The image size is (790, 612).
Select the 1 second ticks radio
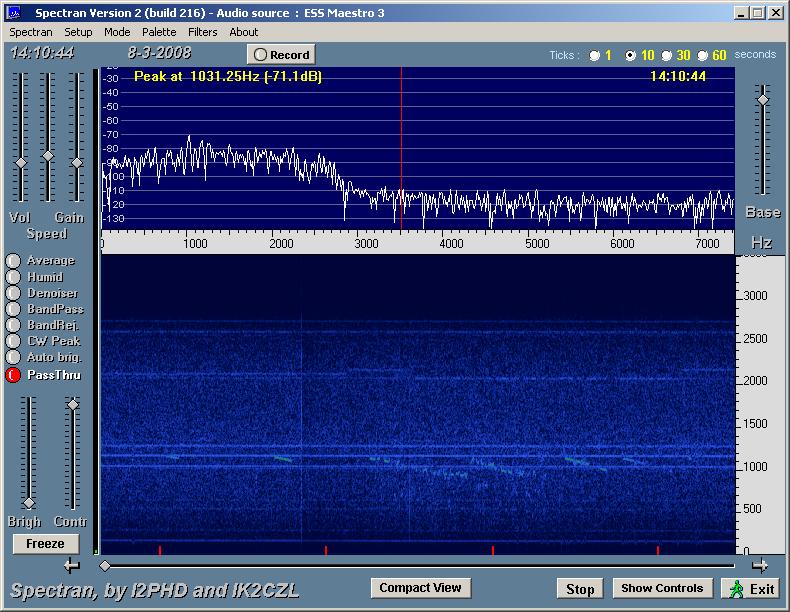coord(595,56)
